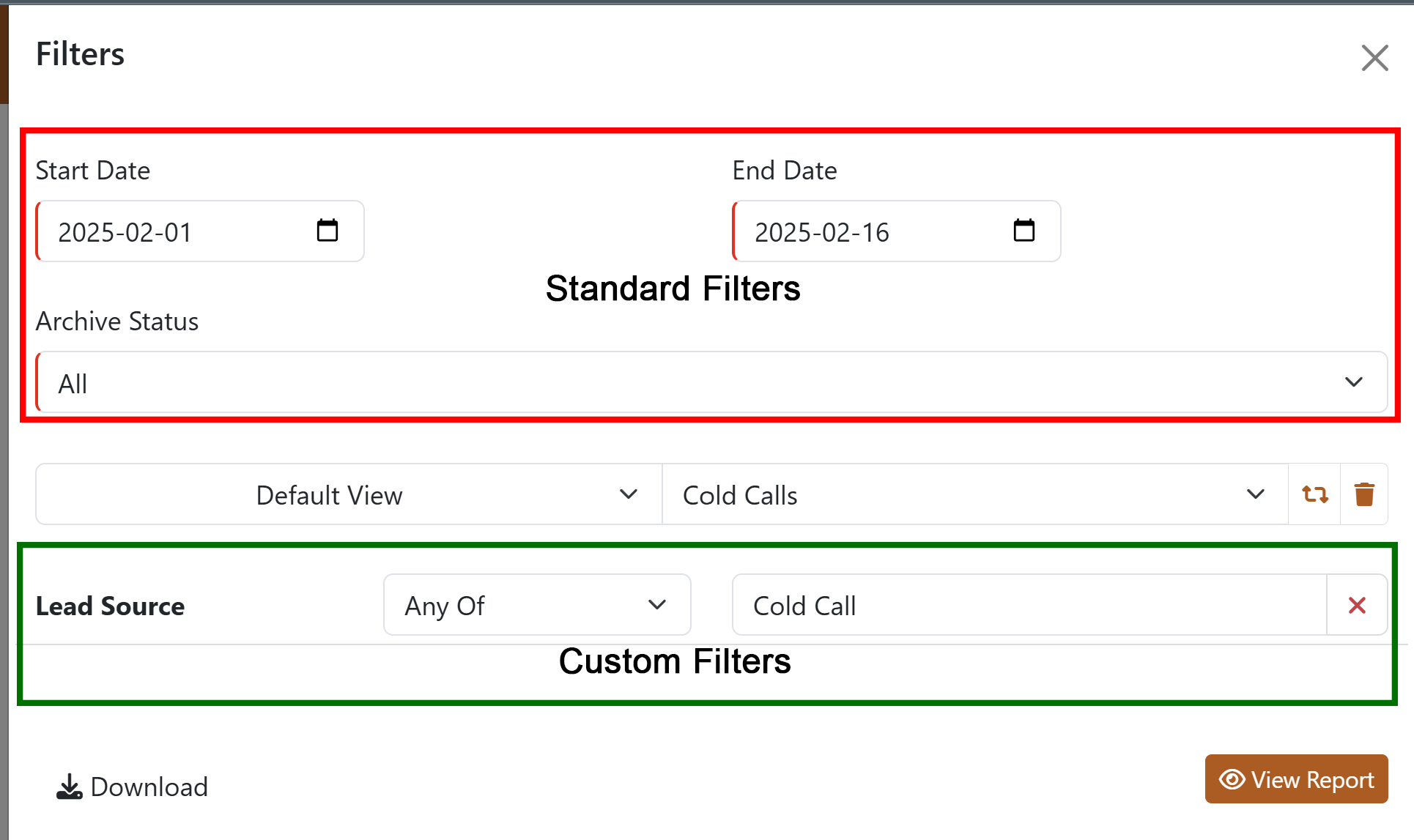The width and height of the screenshot is (1414, 840).
Task: Change the Any Of operator dropdown
Action: tap(536, 605)
